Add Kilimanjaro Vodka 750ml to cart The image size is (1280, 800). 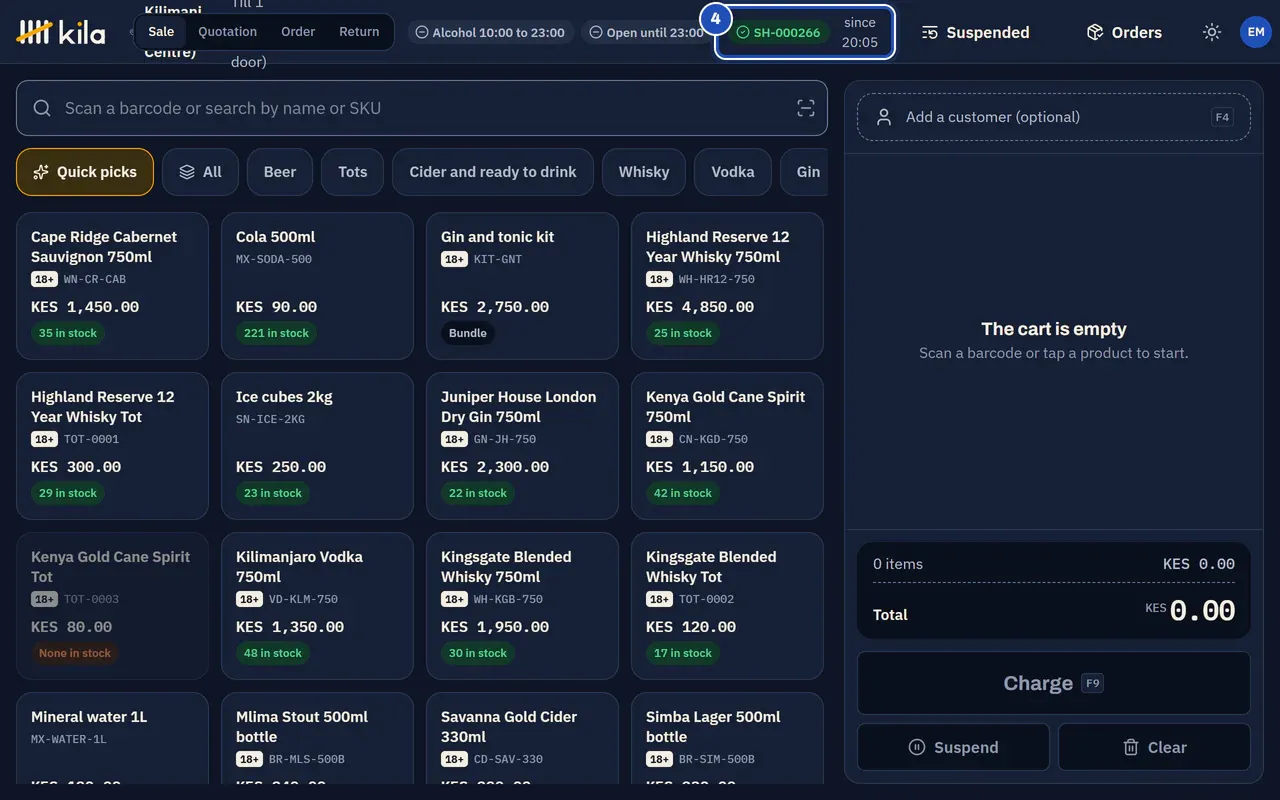click(317, 606)
